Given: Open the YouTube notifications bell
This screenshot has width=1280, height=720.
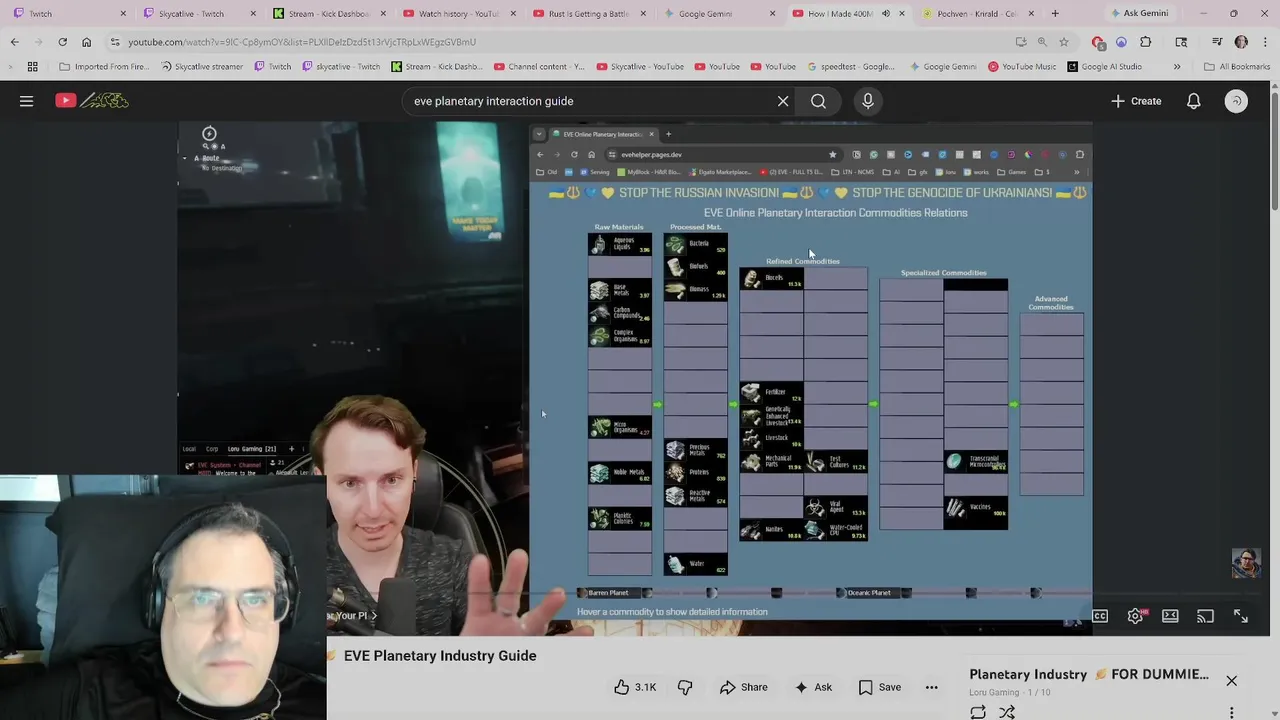Looking at the screenshot, I should pos(1193,101).
